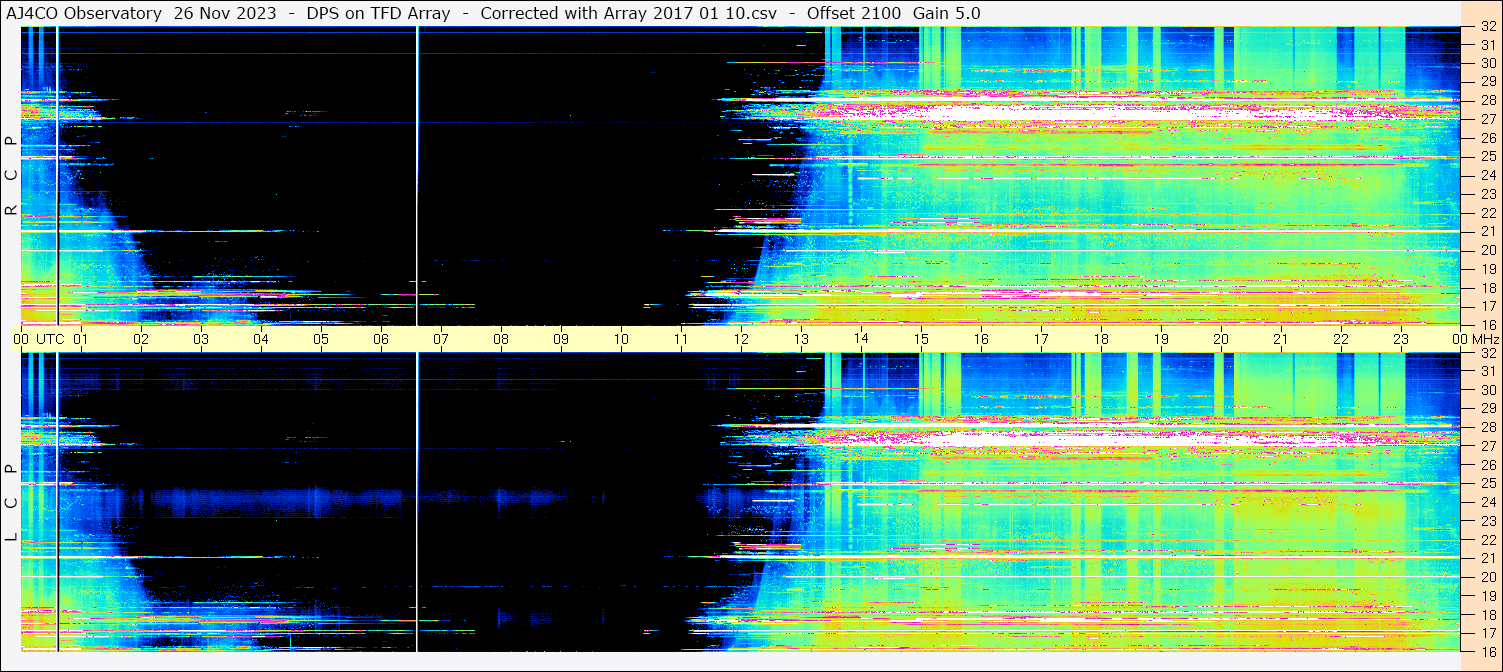This screenshot has width=1503, height=672.
Task: Click hour label '08' on time axis
Action: pos(501,339)
